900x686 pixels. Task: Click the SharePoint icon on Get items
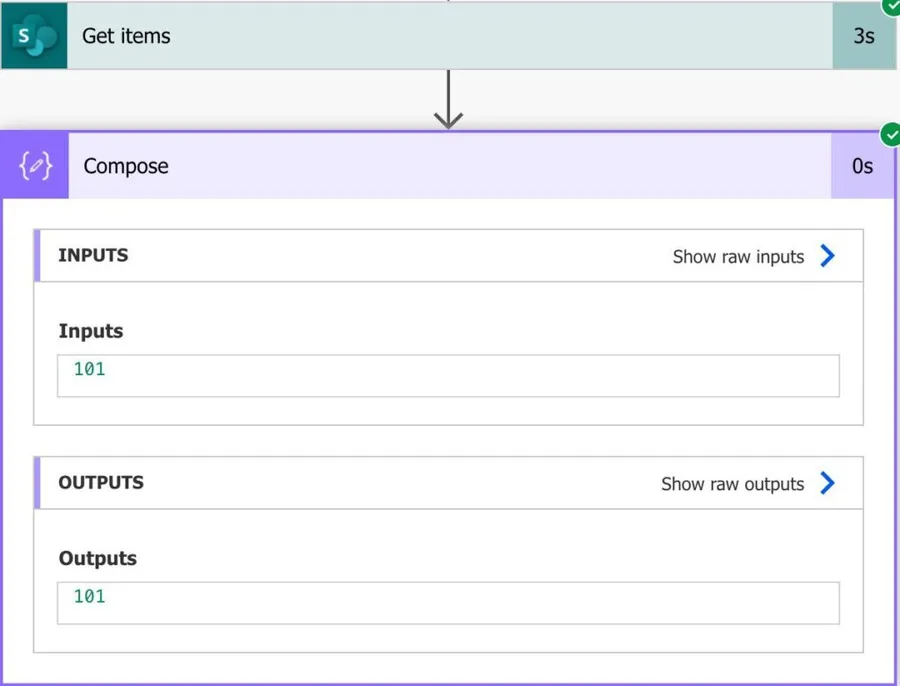tap(34, 36)
